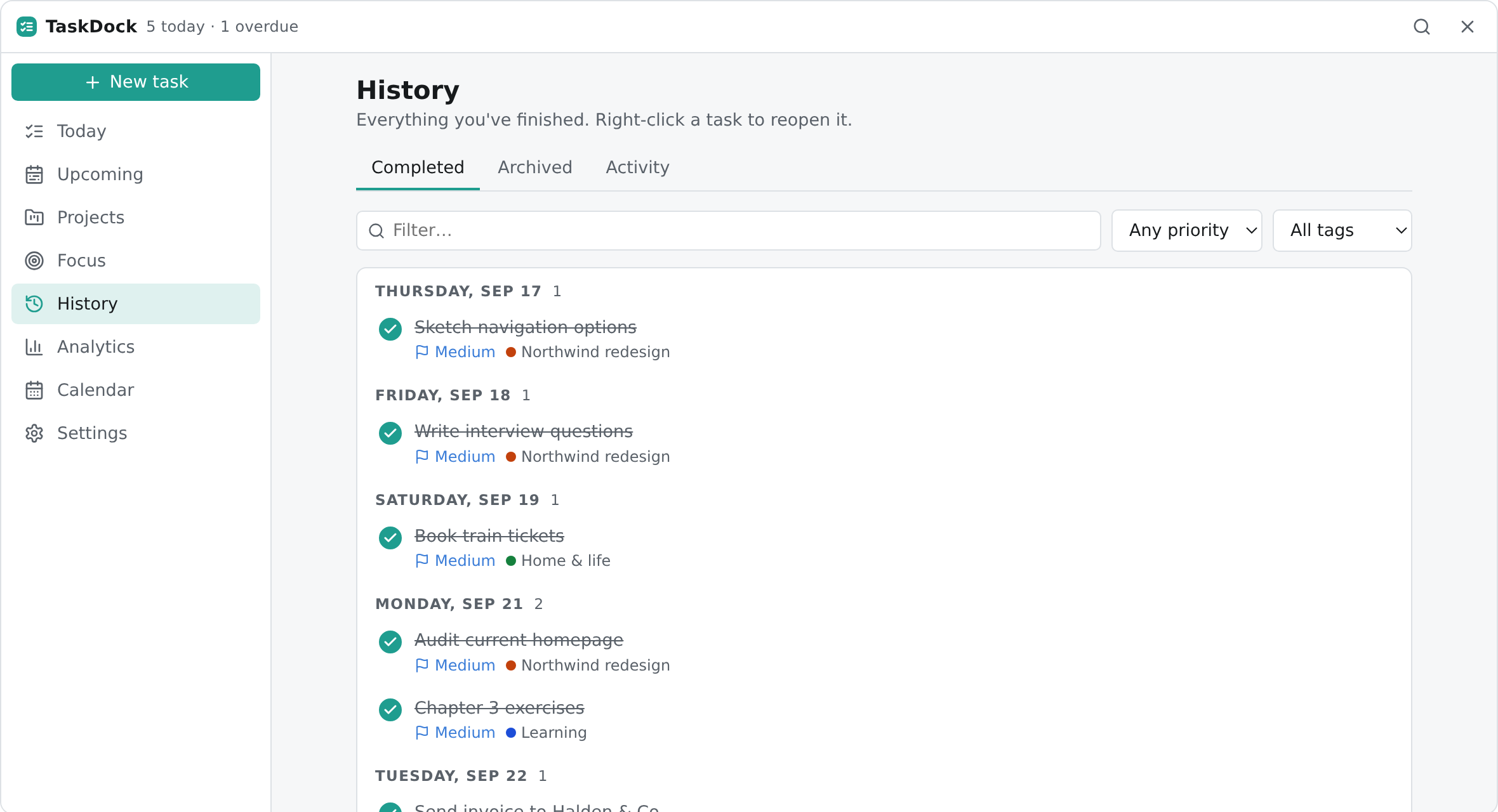This screenshot has width=1498, height=812.
Task: Click flag icon under Write interview questions
Action: (x=422, y=457)
